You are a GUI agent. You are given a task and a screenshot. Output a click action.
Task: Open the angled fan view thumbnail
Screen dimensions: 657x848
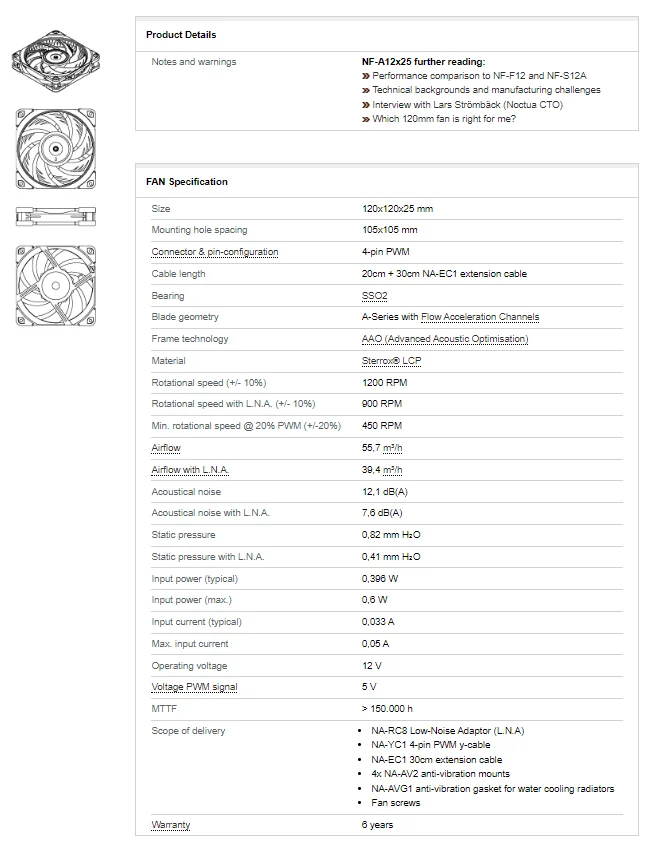coord(56,56)
